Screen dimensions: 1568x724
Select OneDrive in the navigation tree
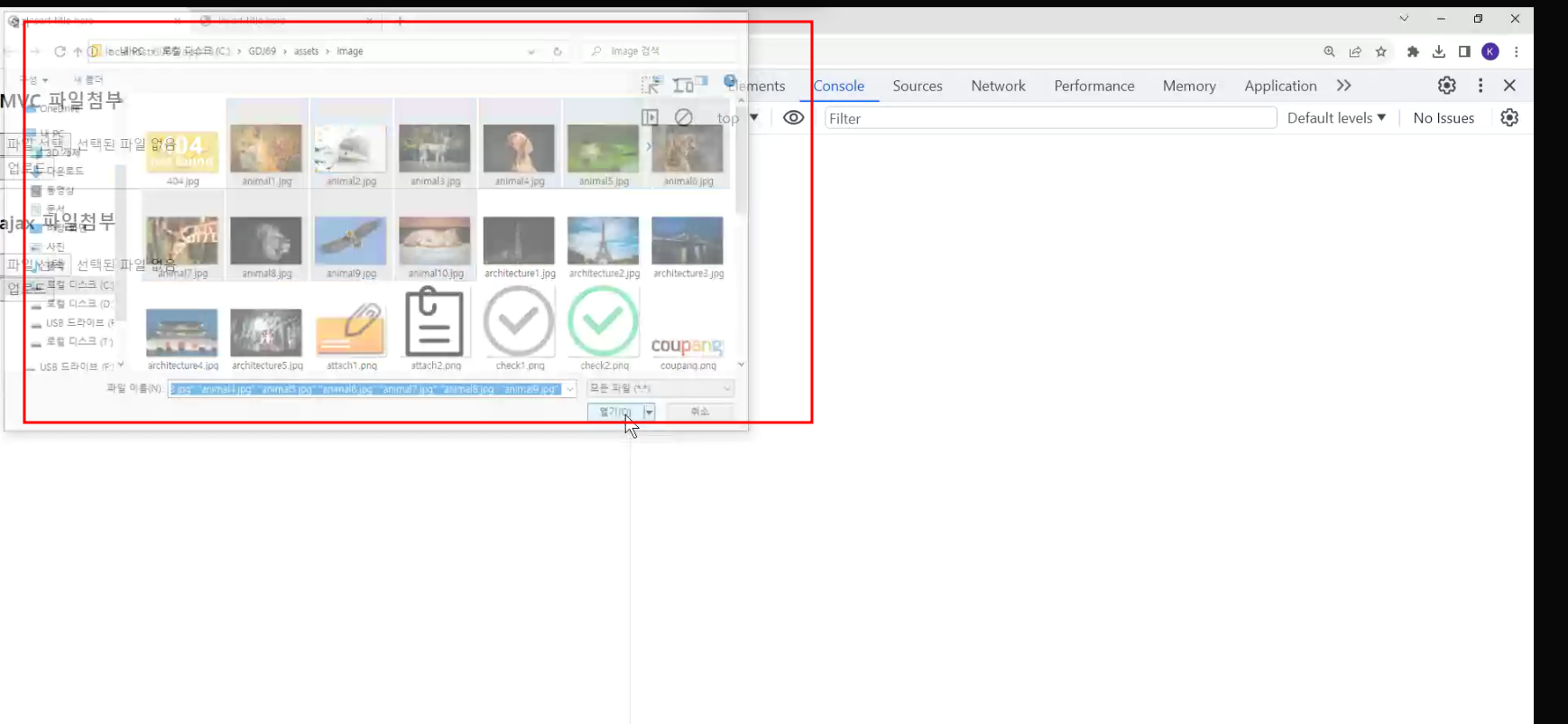54,108
